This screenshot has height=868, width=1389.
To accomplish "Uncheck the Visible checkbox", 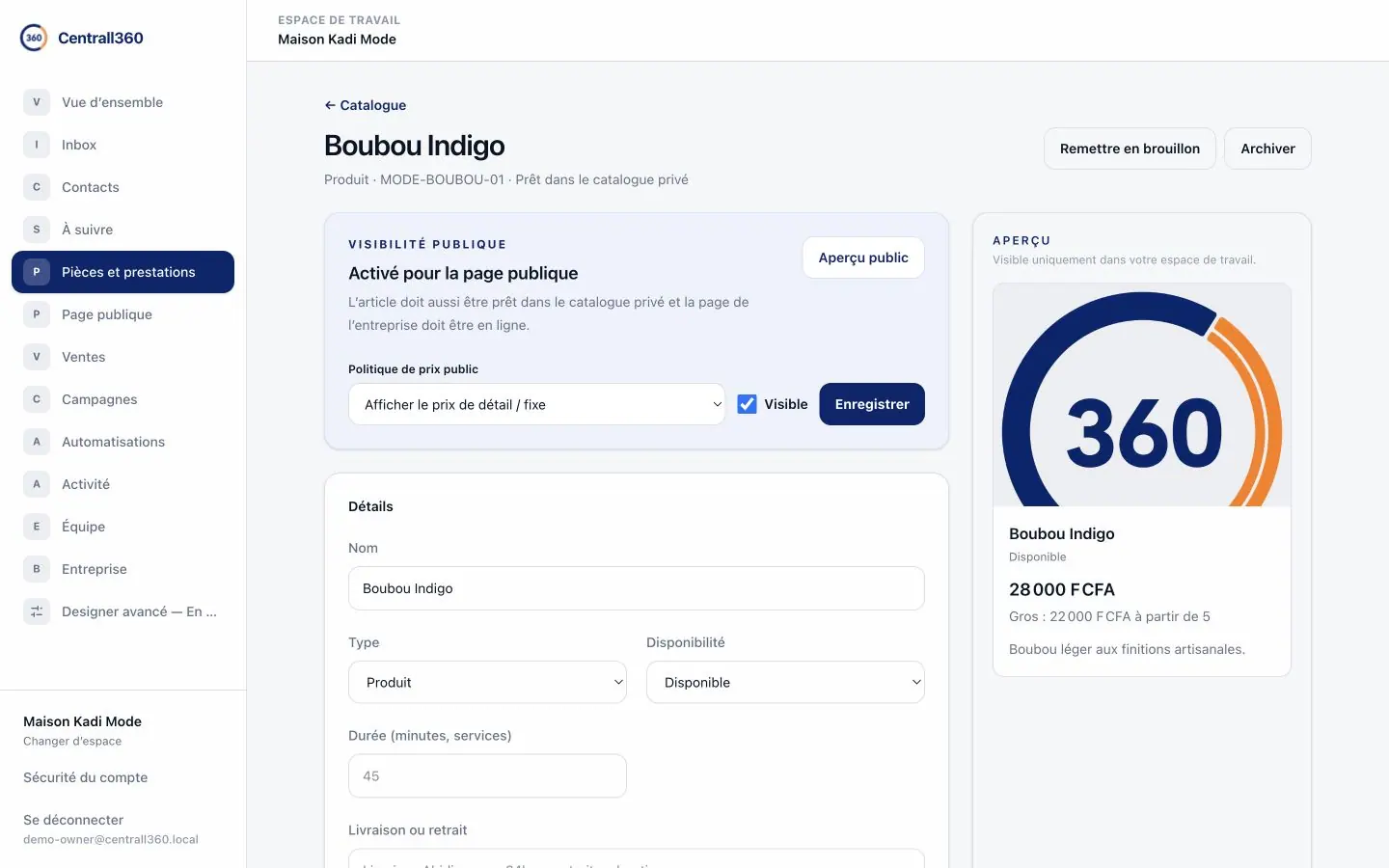I will (x=747, y=404).
